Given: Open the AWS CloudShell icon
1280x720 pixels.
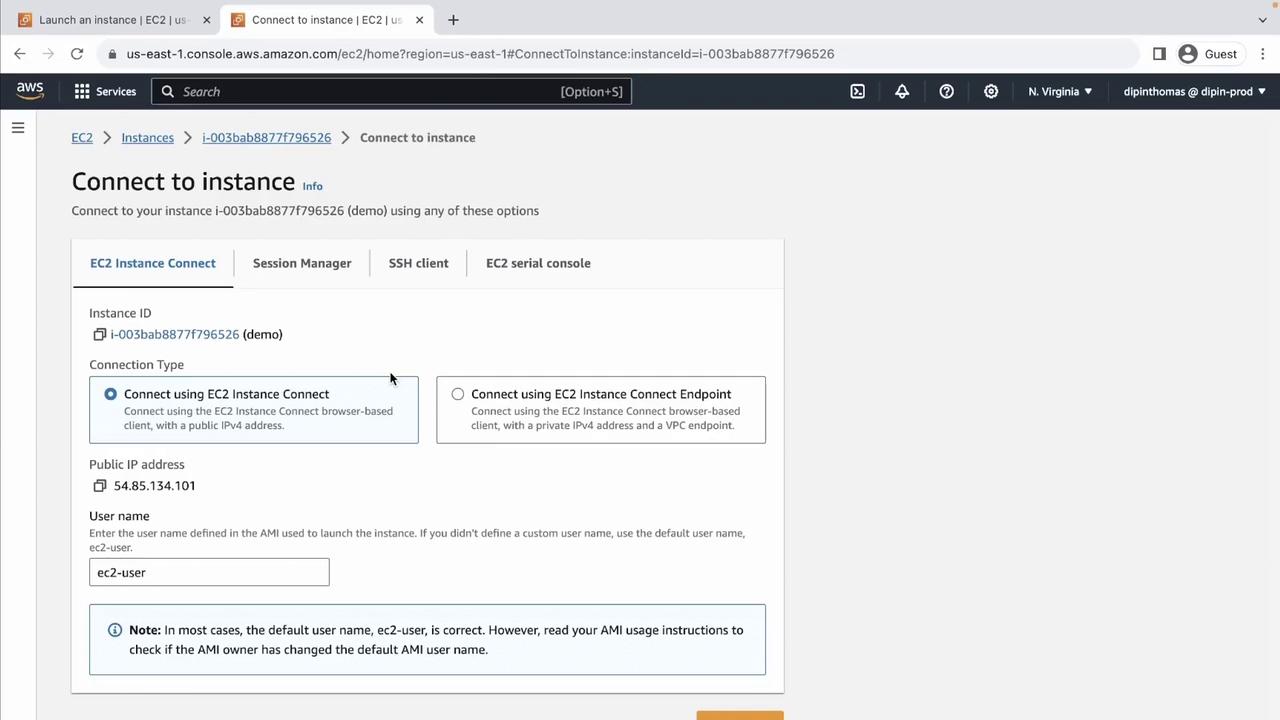Looking at the screenshot, I should [x=858, y=91].
